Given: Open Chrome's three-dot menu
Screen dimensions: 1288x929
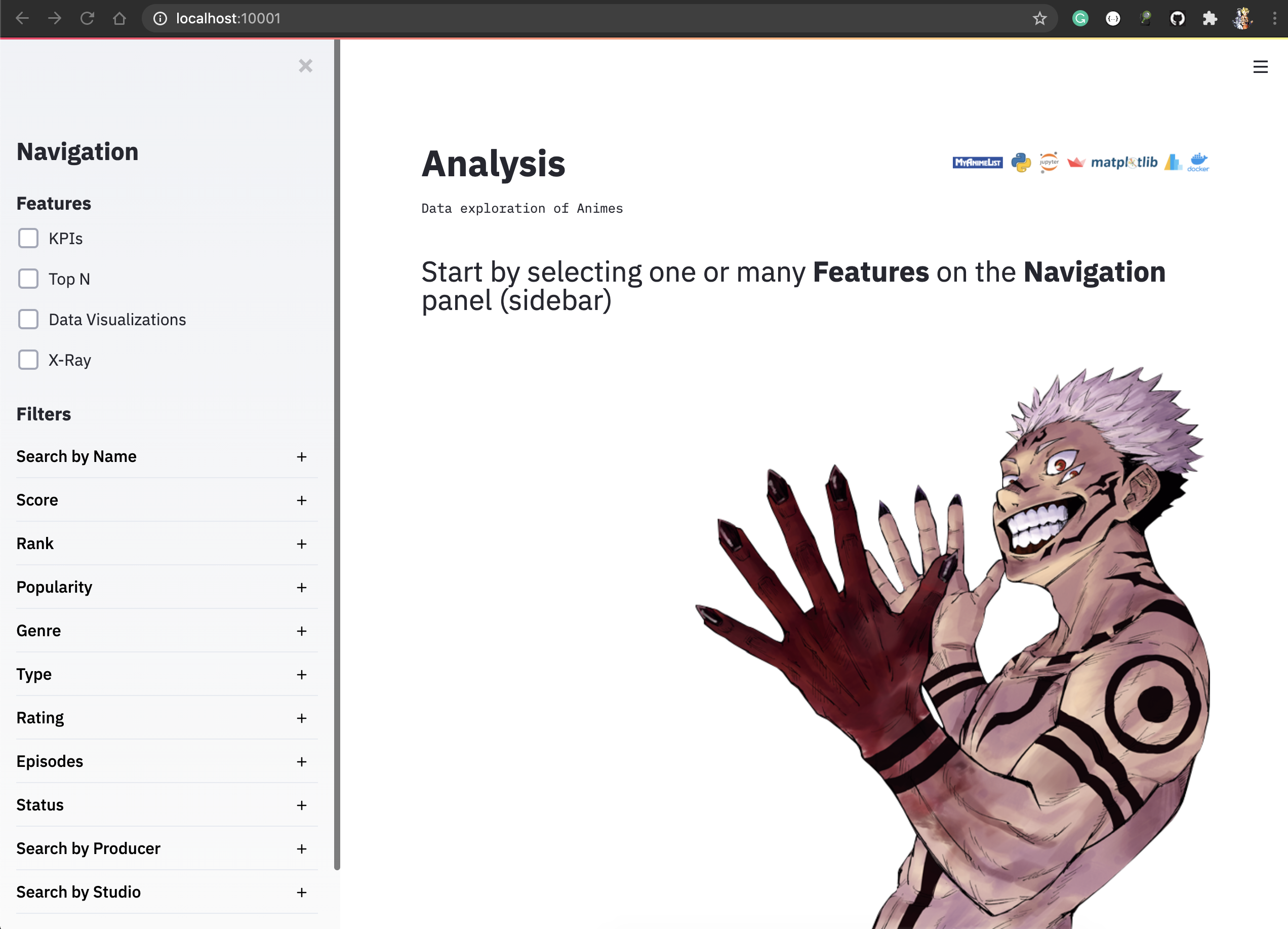Looking at the screenshot, I should coord(1274,18).
